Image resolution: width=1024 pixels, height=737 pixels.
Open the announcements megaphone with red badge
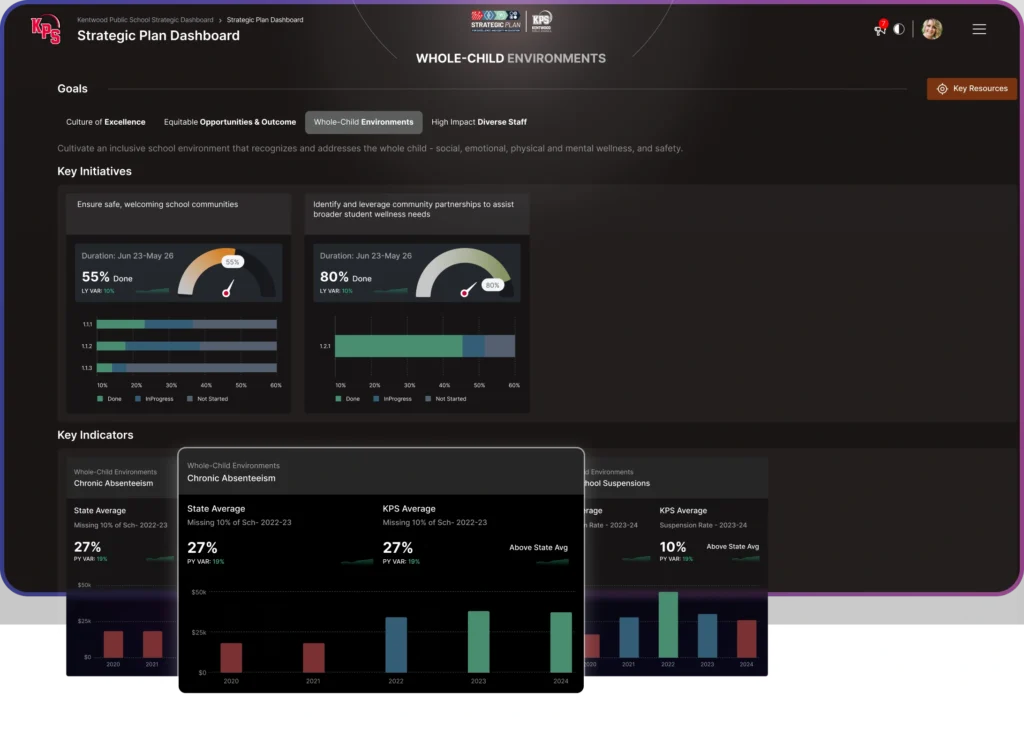tap(880, 29)
